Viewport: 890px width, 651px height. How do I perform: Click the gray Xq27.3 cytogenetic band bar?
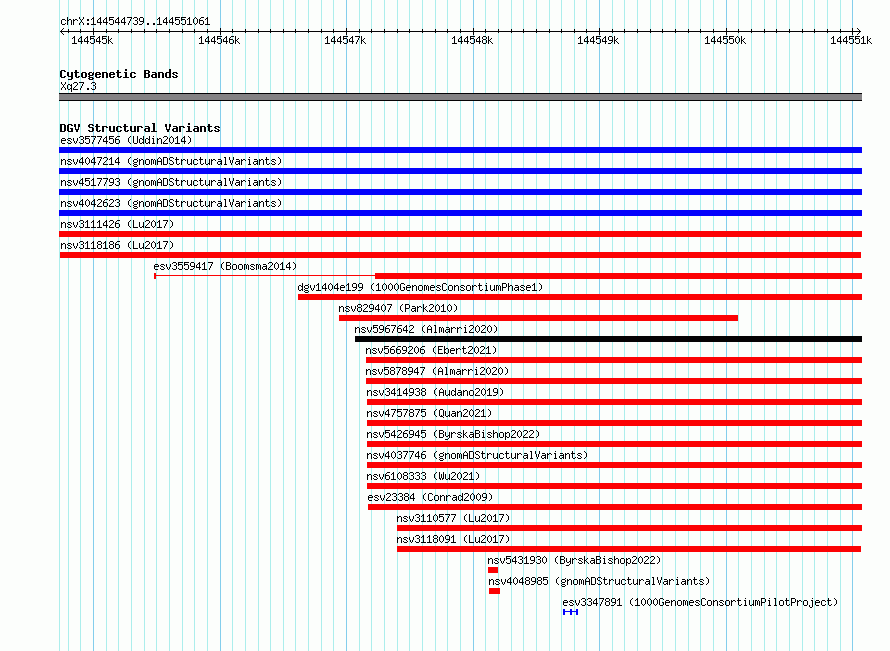460,97
